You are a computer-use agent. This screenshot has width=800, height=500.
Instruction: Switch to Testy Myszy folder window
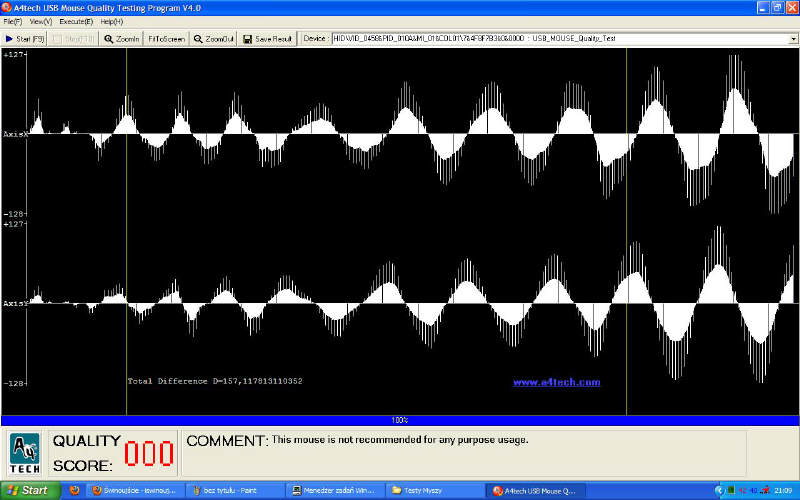435,490
